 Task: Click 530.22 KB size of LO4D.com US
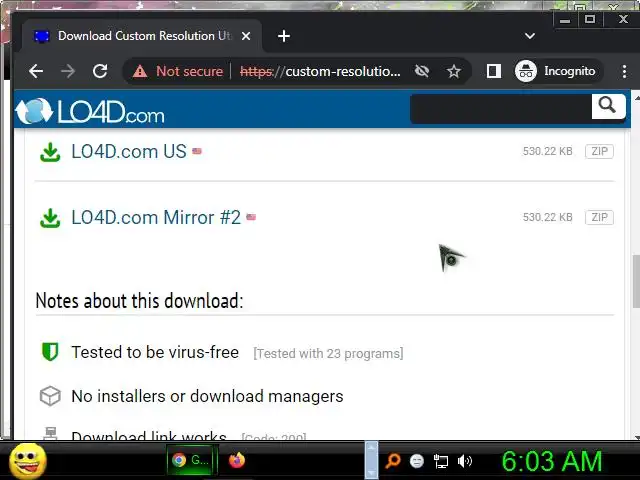(x=547, y=151)
